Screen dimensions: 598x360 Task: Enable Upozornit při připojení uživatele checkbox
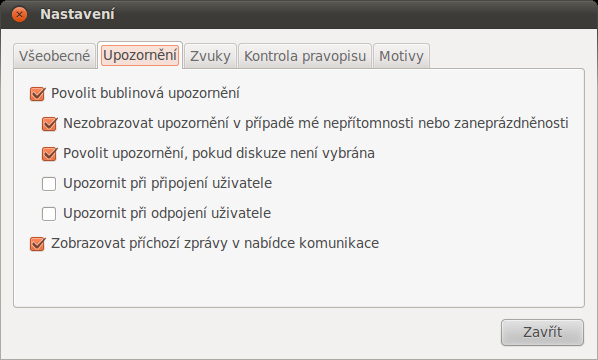49,184
